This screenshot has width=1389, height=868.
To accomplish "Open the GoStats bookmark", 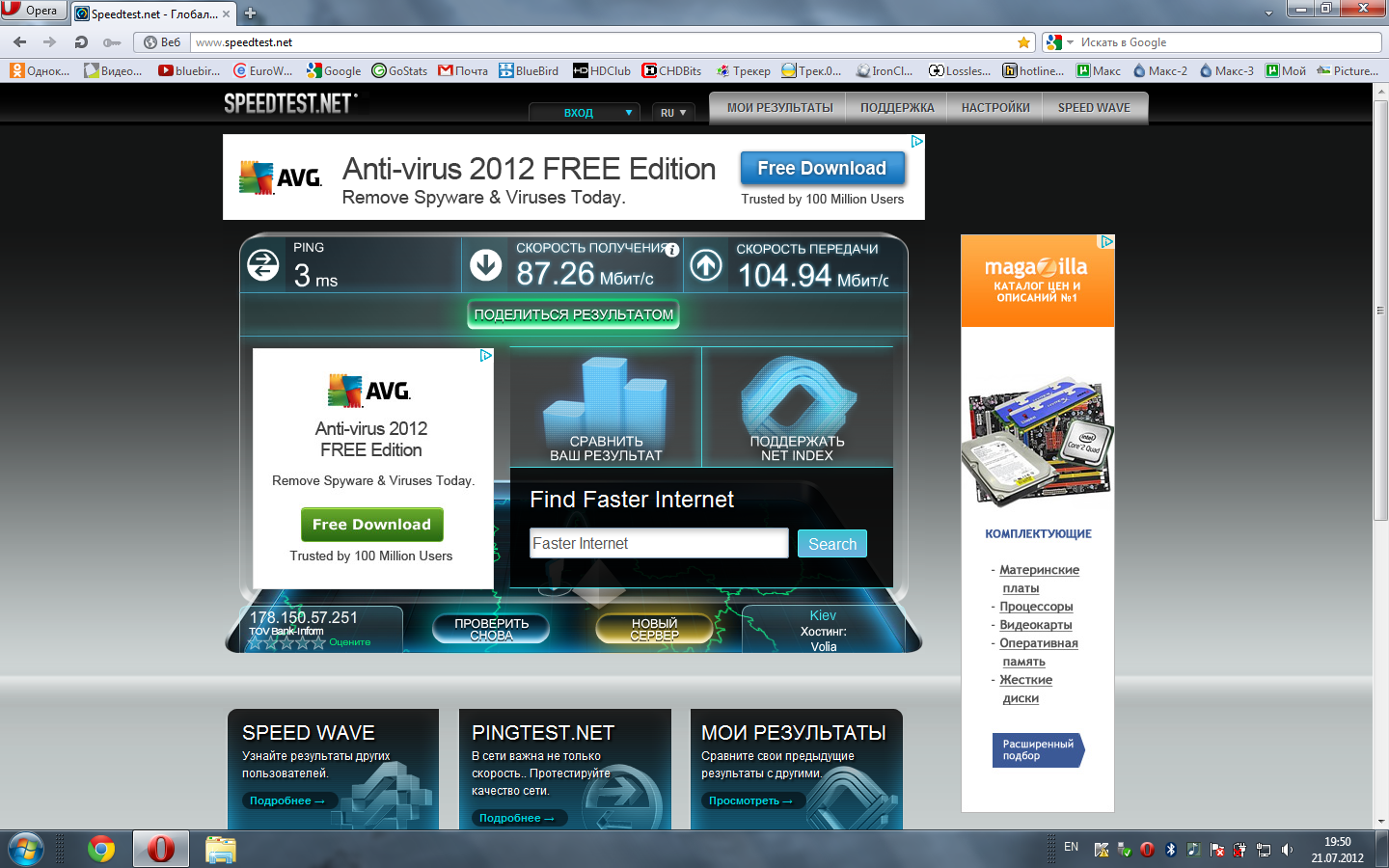I will coord(399,70).
